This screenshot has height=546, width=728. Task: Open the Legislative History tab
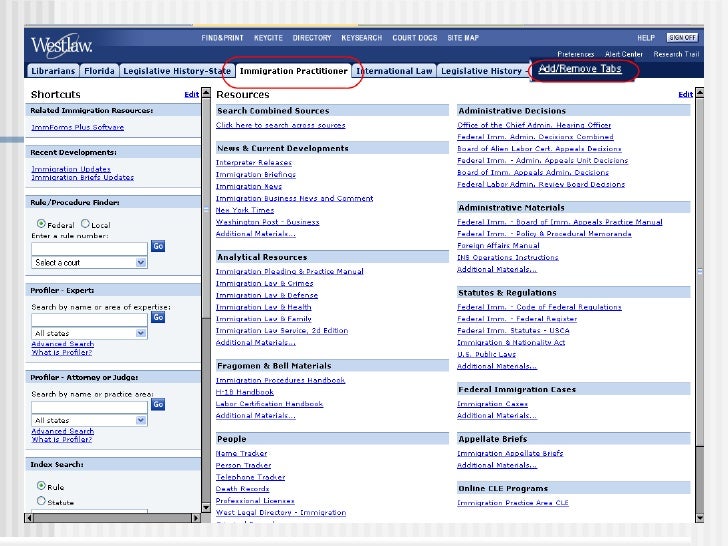point(481,71)
